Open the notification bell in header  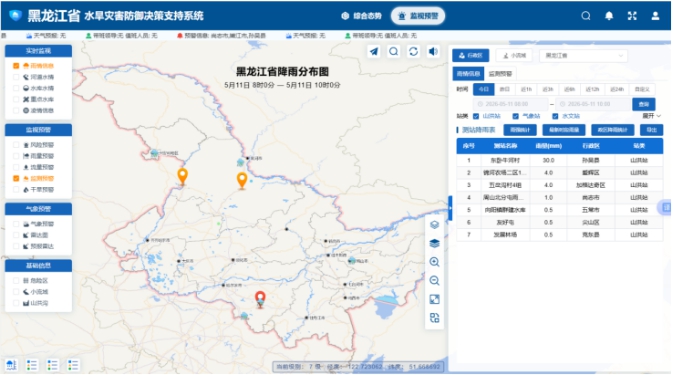(609, 16)
